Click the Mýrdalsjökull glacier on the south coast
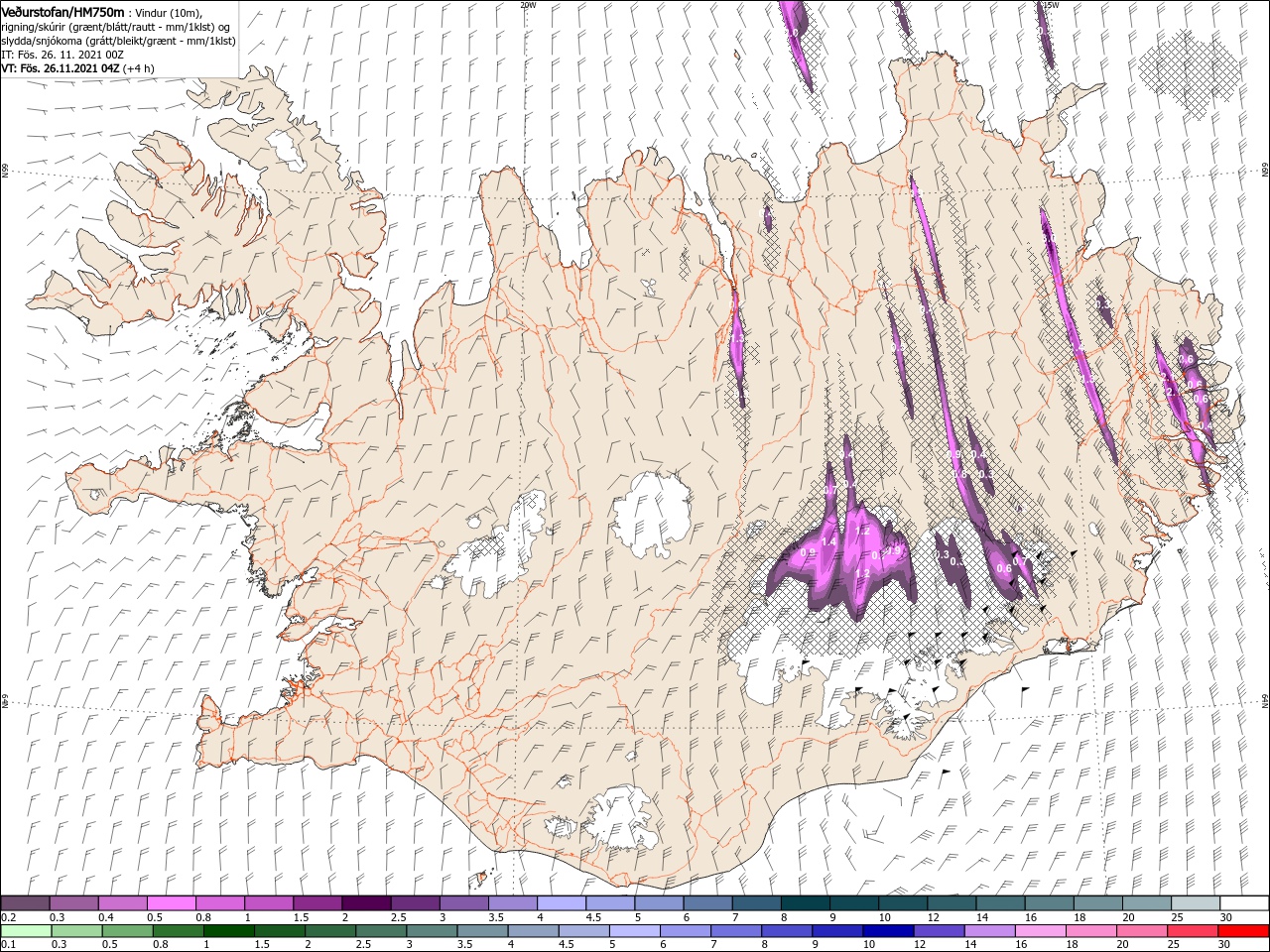 [622, 819]
